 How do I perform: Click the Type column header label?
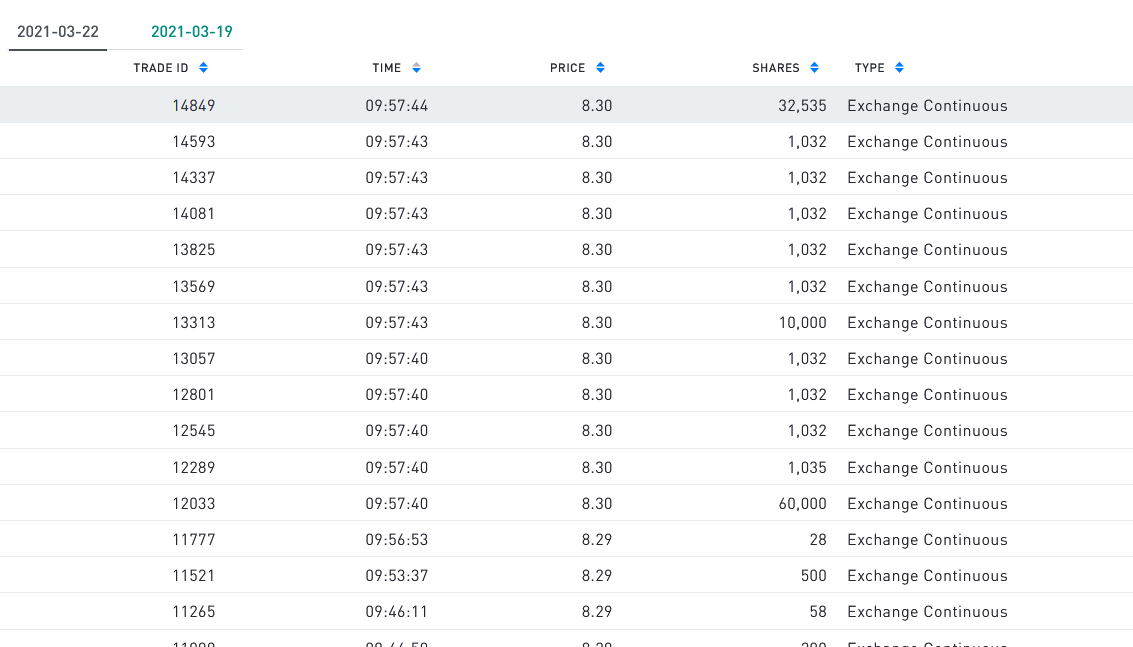pyautogui.click(x=870, y=68)
